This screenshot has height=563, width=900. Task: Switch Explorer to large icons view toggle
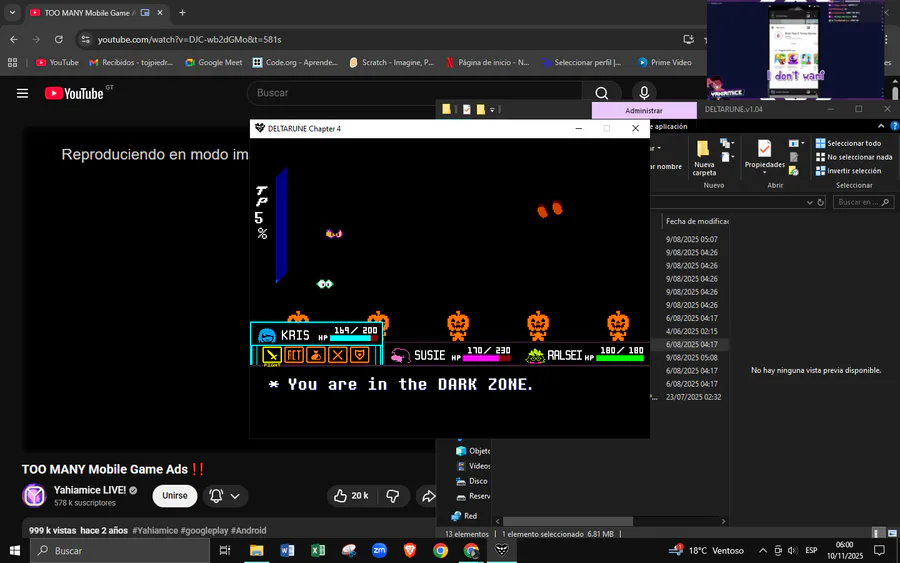tap(892, 534)
